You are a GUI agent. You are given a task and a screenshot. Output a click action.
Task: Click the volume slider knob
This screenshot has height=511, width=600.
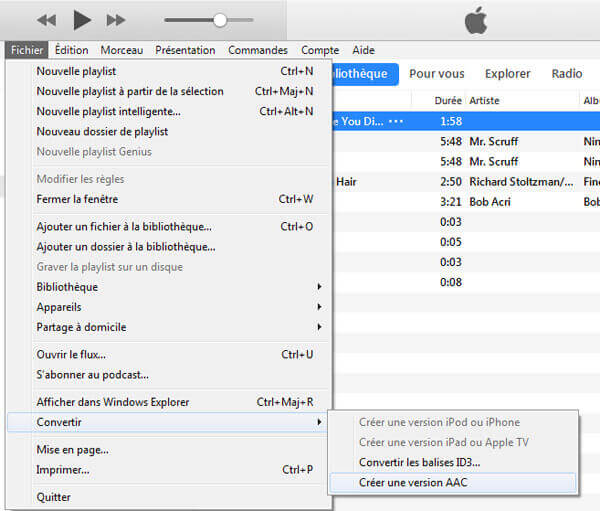tap(220, 20)
